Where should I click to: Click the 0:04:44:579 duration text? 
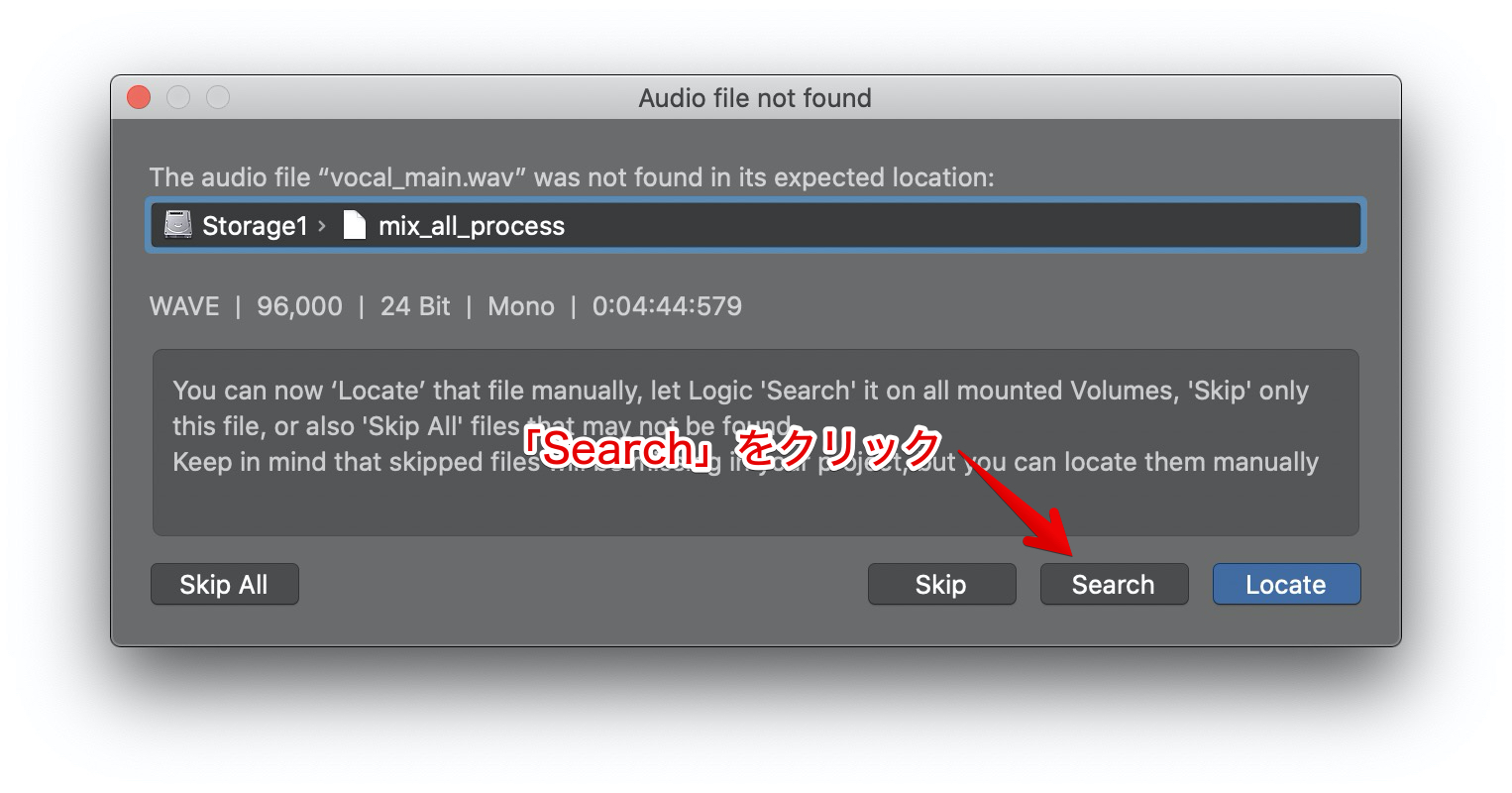pos(667,306)
